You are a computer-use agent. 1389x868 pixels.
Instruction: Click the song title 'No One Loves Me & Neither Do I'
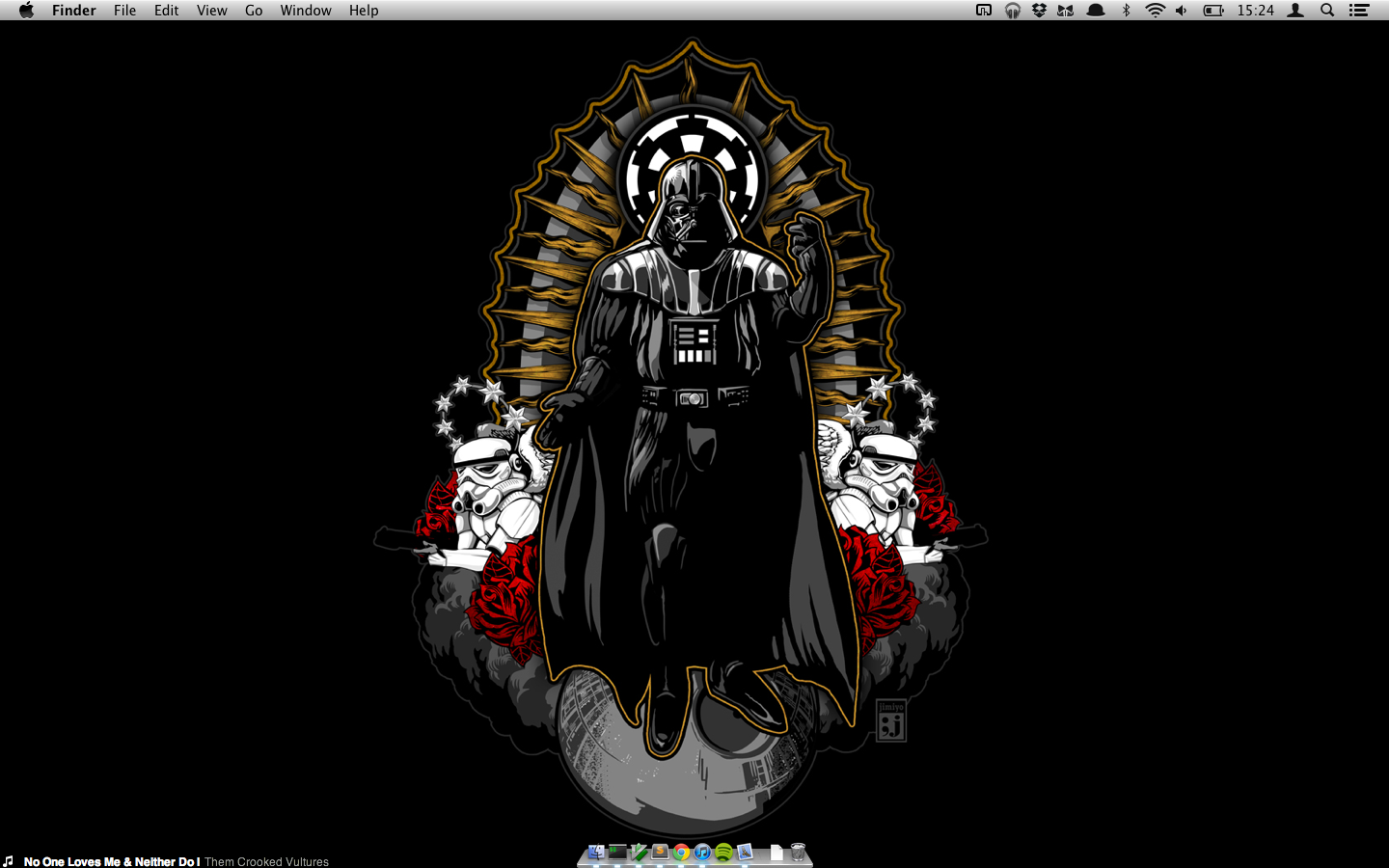pos(112,861)
